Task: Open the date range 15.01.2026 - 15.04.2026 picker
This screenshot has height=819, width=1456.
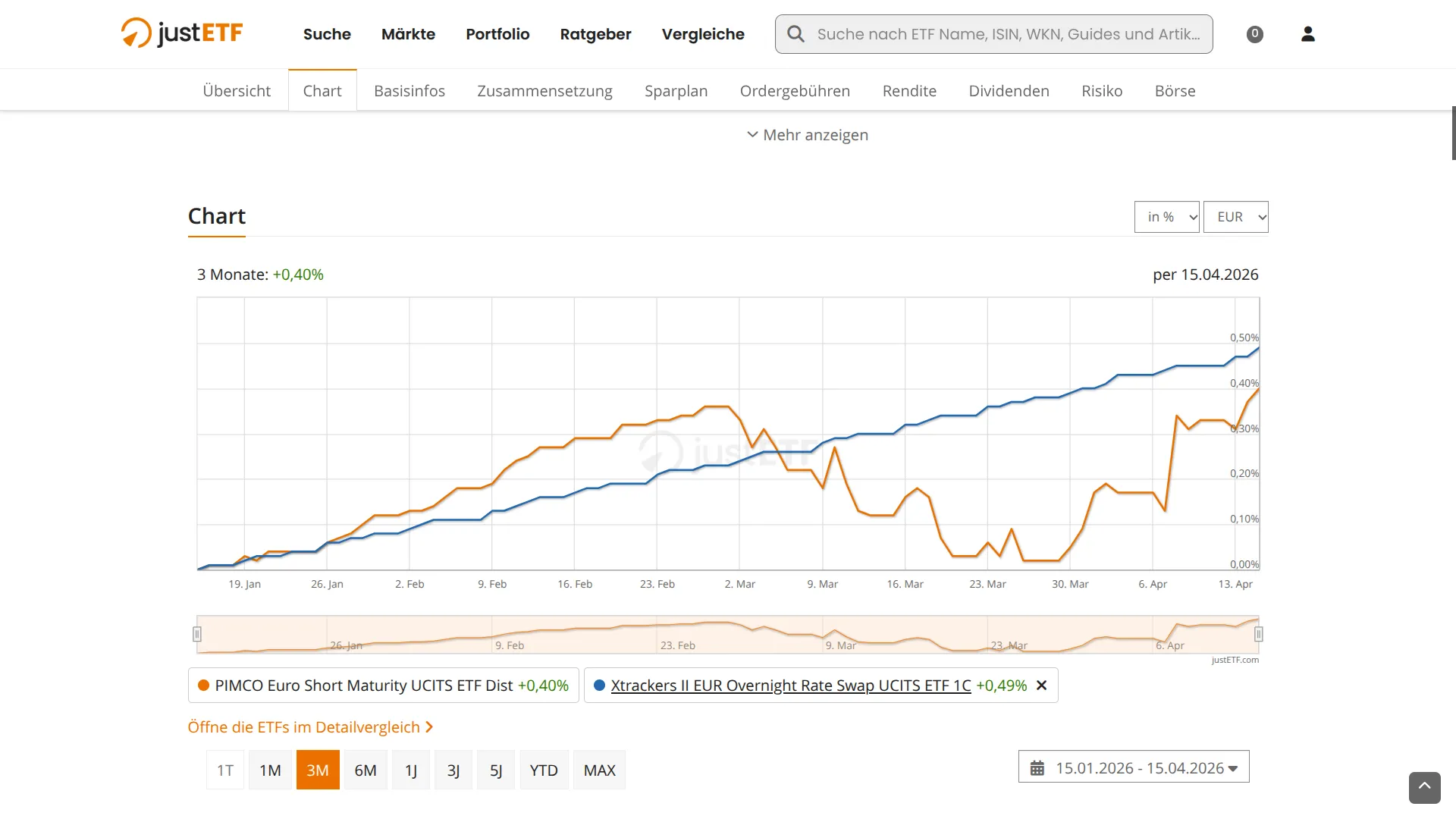Action: tap(1134, 767)
